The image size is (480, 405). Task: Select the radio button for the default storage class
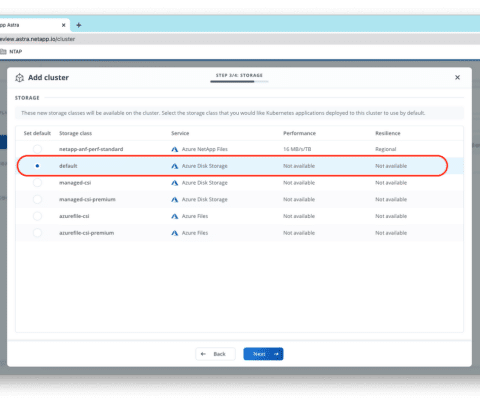tap(37, 166)
